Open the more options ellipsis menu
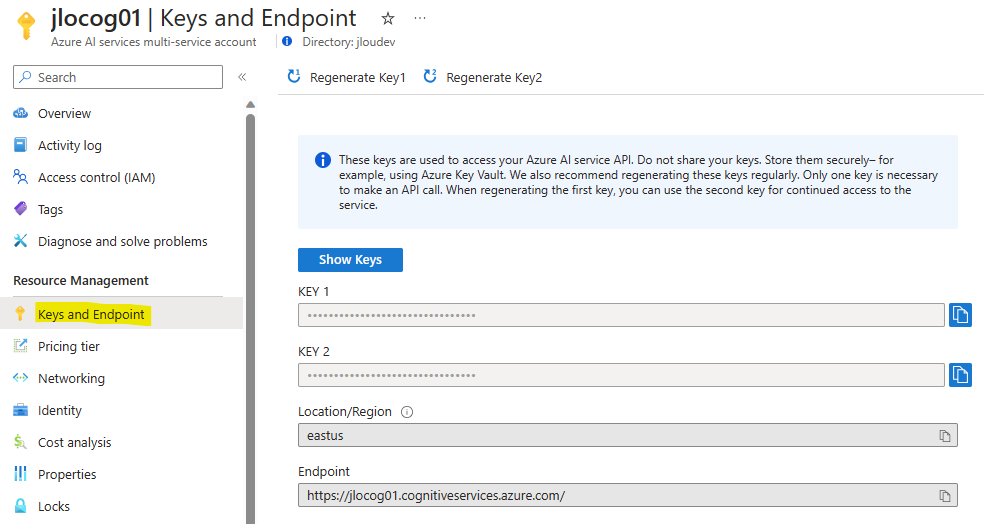Image resolution: width=984 pixels, height=524 pixels. tap(420, 18)
